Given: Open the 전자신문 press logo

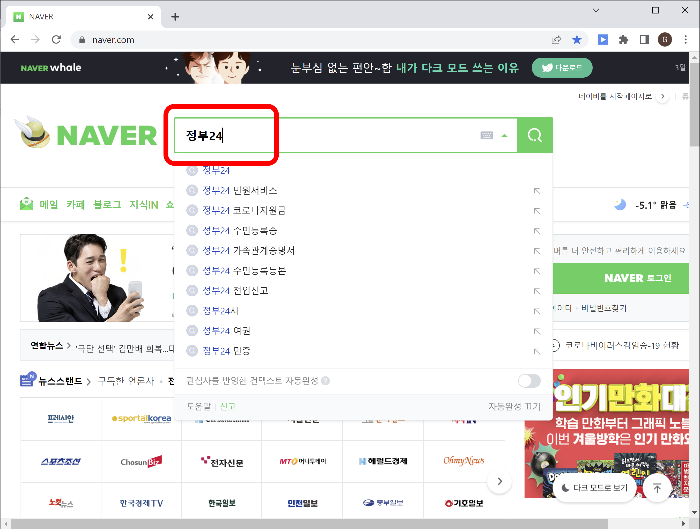Looking at the screenshot, I should [221, 462].
